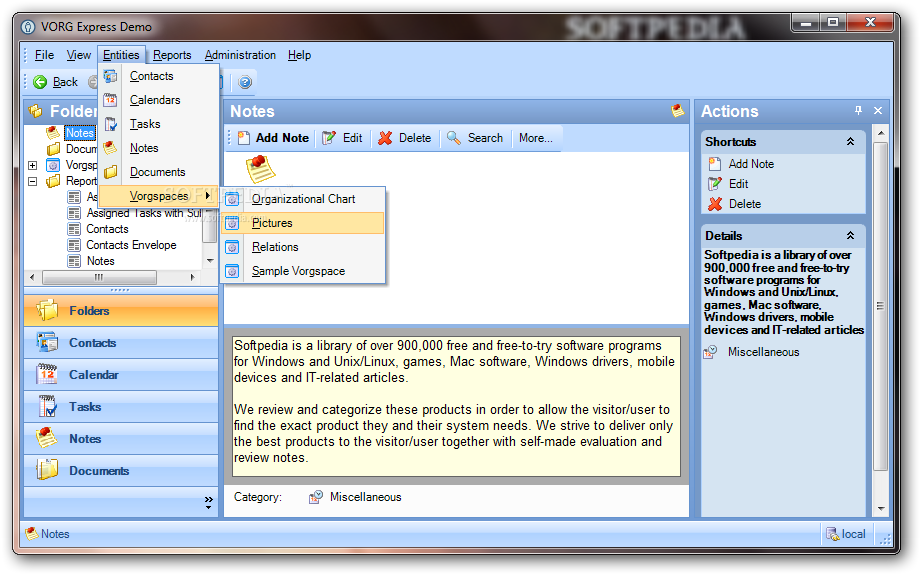The height and width of the screenshot is (575, 921).
Task: Click the Sample Vorgspace icon
Action: pos(233,271)
